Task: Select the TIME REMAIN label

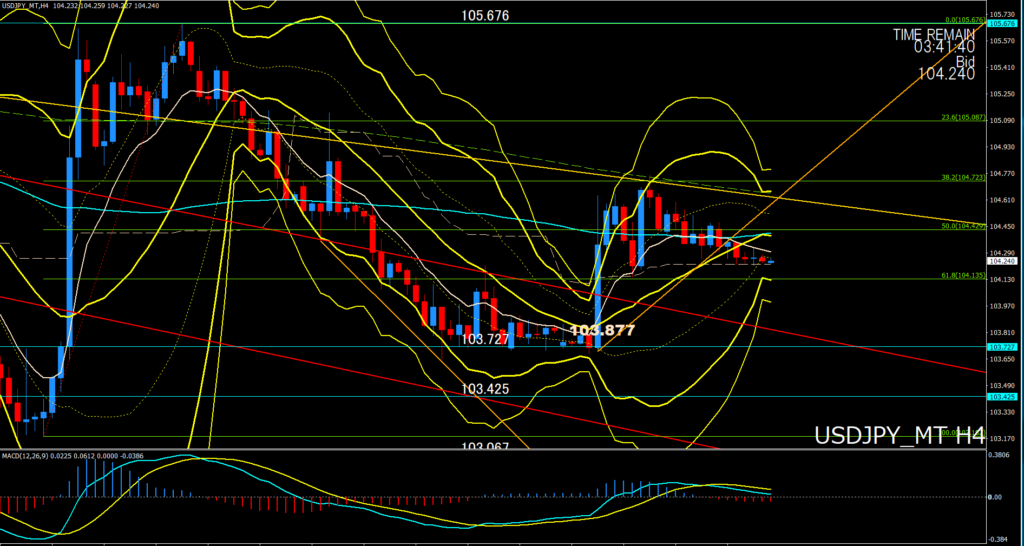Action: [x=934, y=35]
